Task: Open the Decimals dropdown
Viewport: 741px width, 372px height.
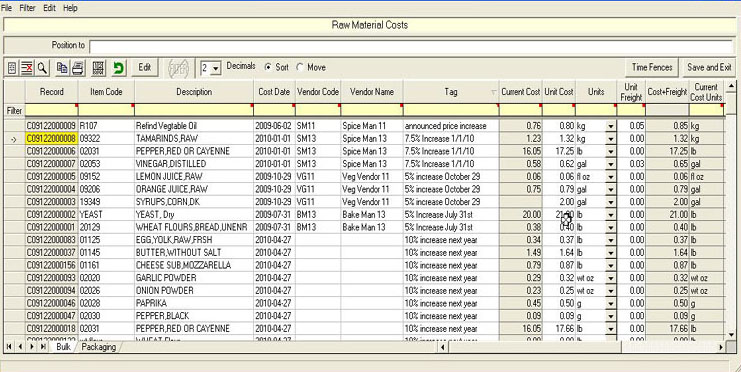Action: click(215, 69)
